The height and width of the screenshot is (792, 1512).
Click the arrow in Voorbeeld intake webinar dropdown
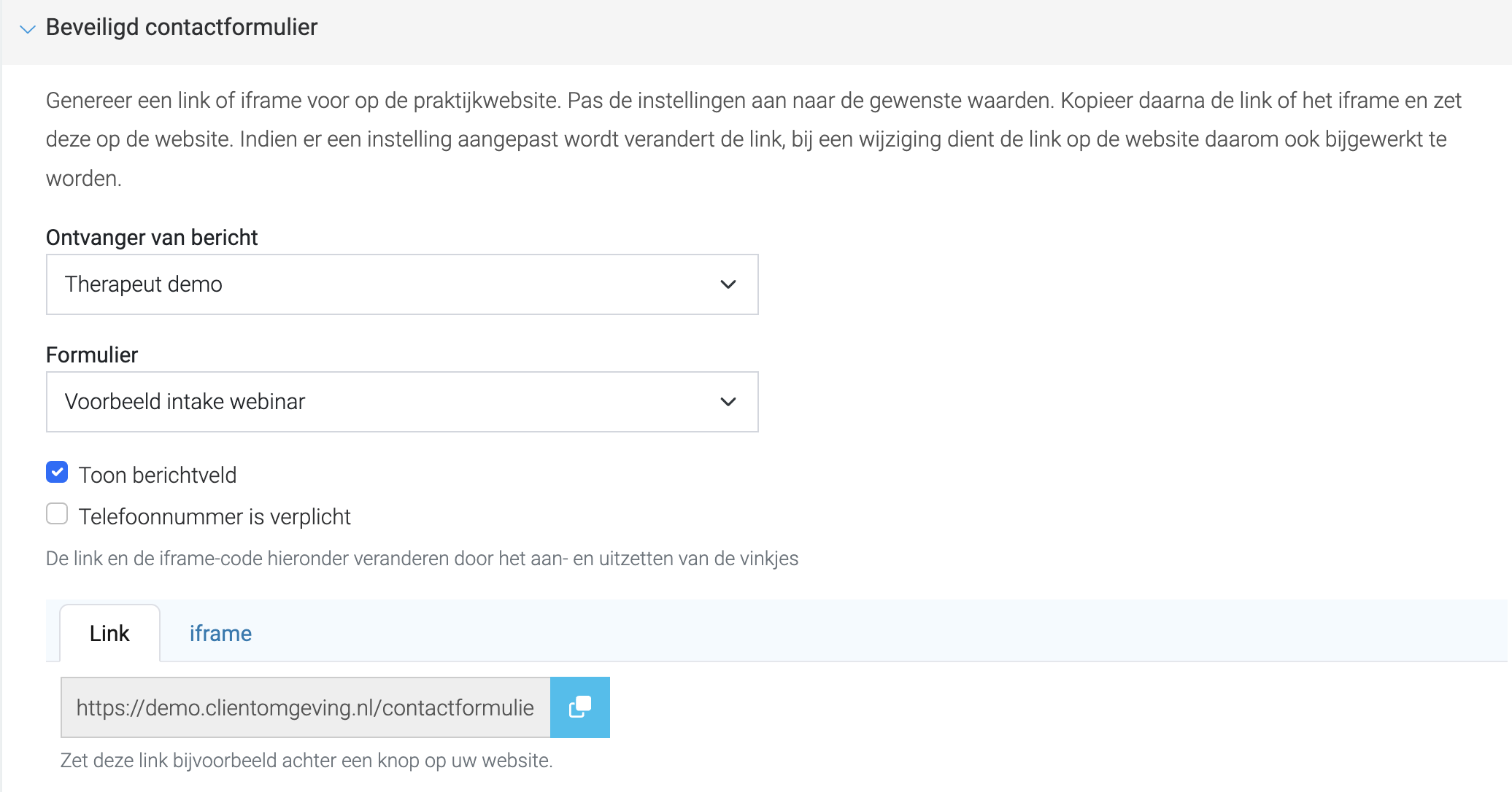pos(728,402)
